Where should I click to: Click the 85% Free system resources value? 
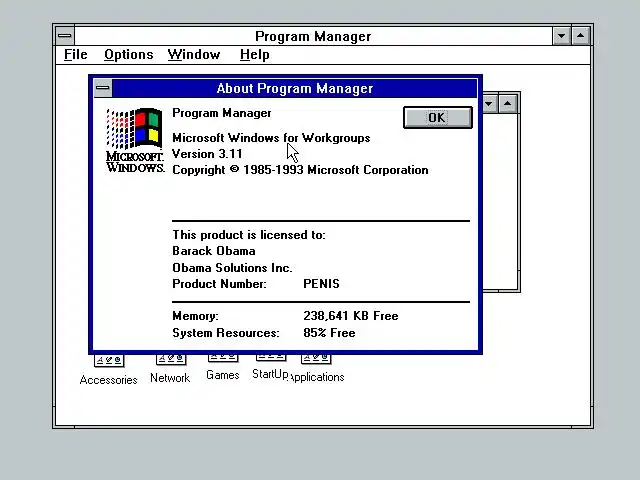(329, 333)
